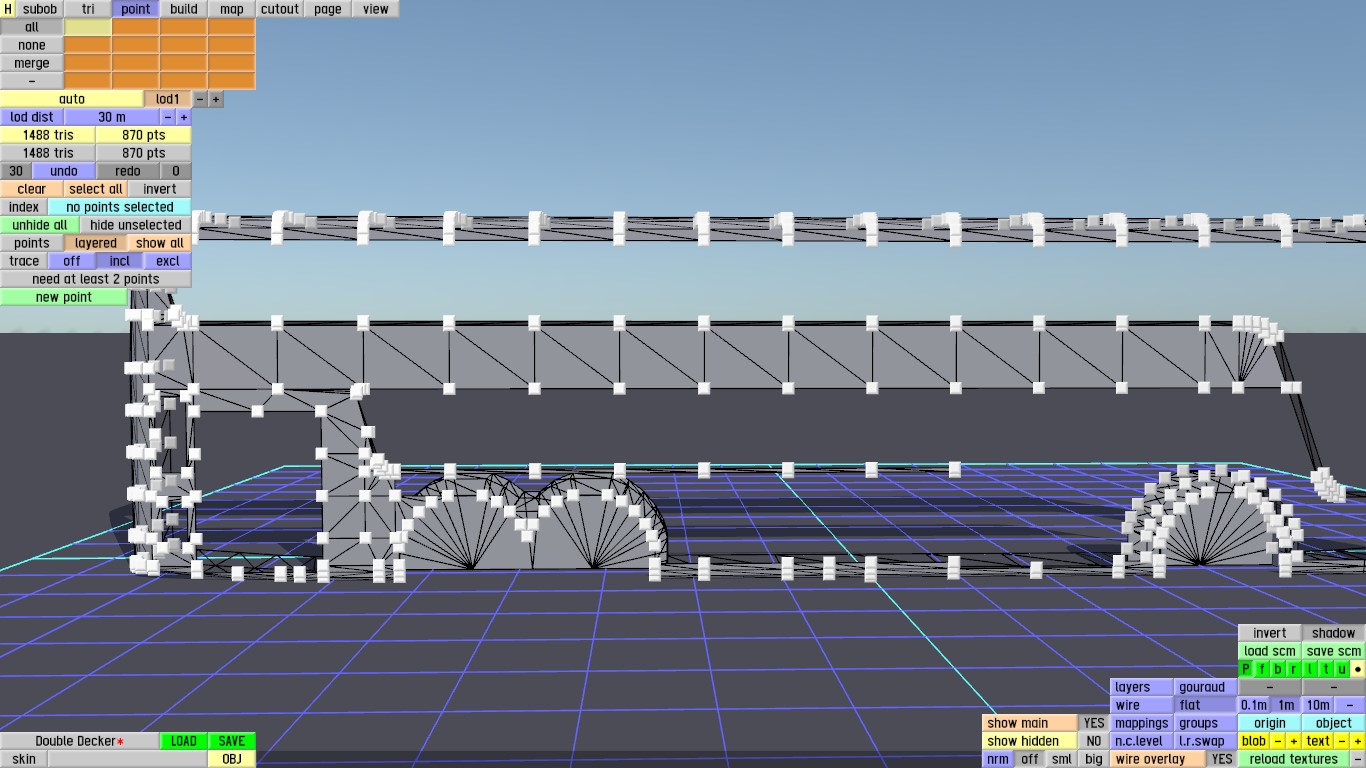Click the green LOAD button
This screenshot has height=768, width=1366.
[x=184, y=741]
